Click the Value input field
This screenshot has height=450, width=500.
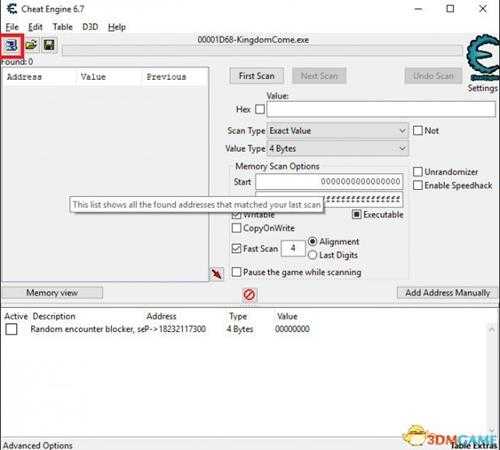click(x=381, y=109)
